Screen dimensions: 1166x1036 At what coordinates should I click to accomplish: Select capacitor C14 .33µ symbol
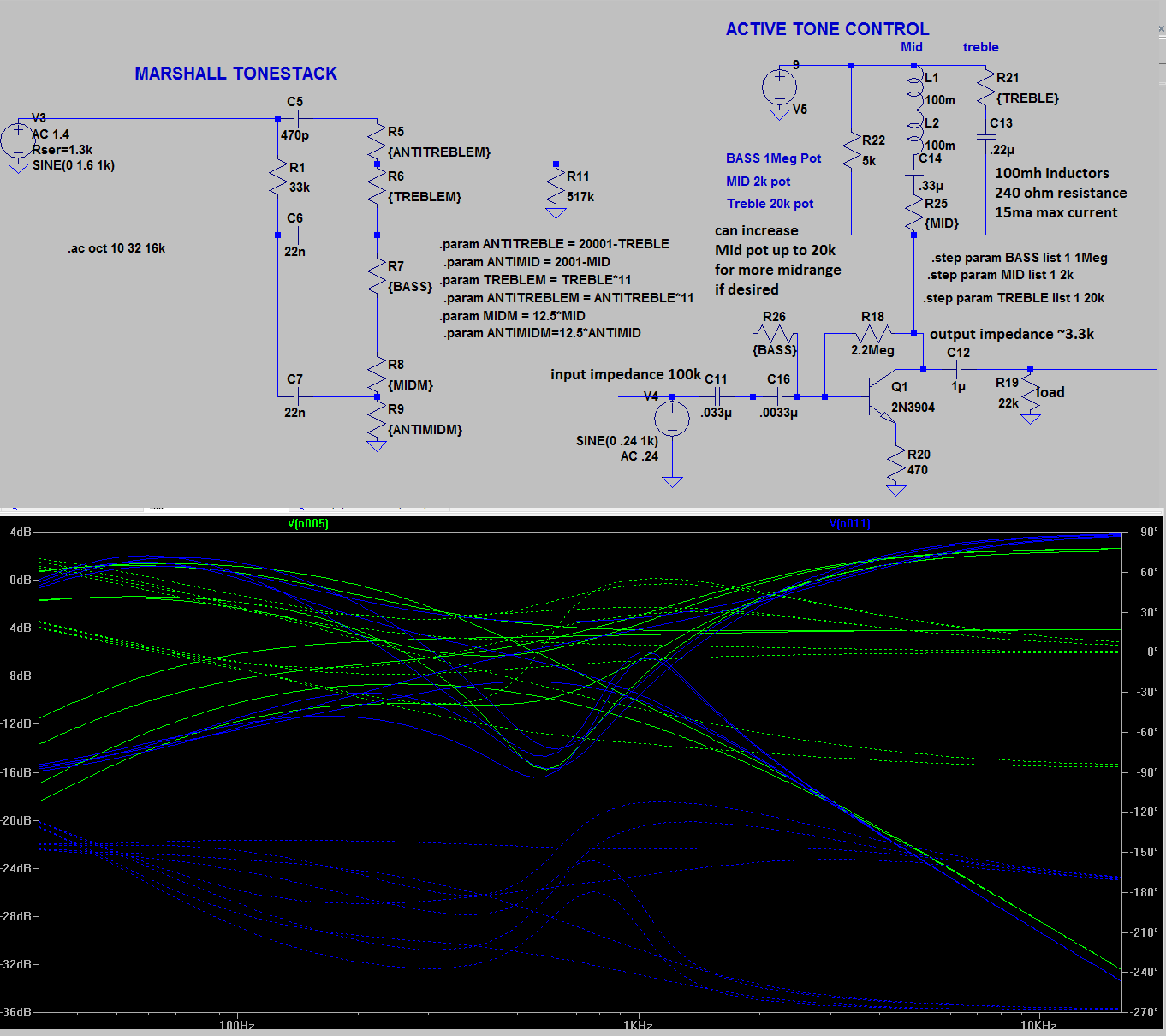tap(914, 171)
